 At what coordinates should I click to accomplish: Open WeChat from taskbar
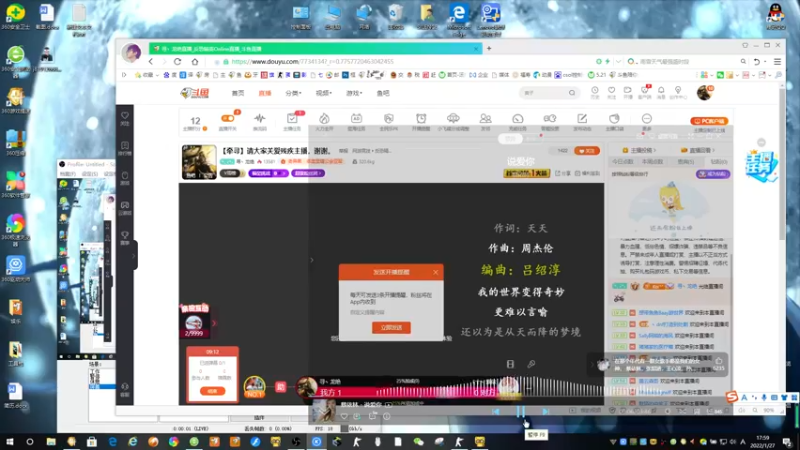pos(418,441)
